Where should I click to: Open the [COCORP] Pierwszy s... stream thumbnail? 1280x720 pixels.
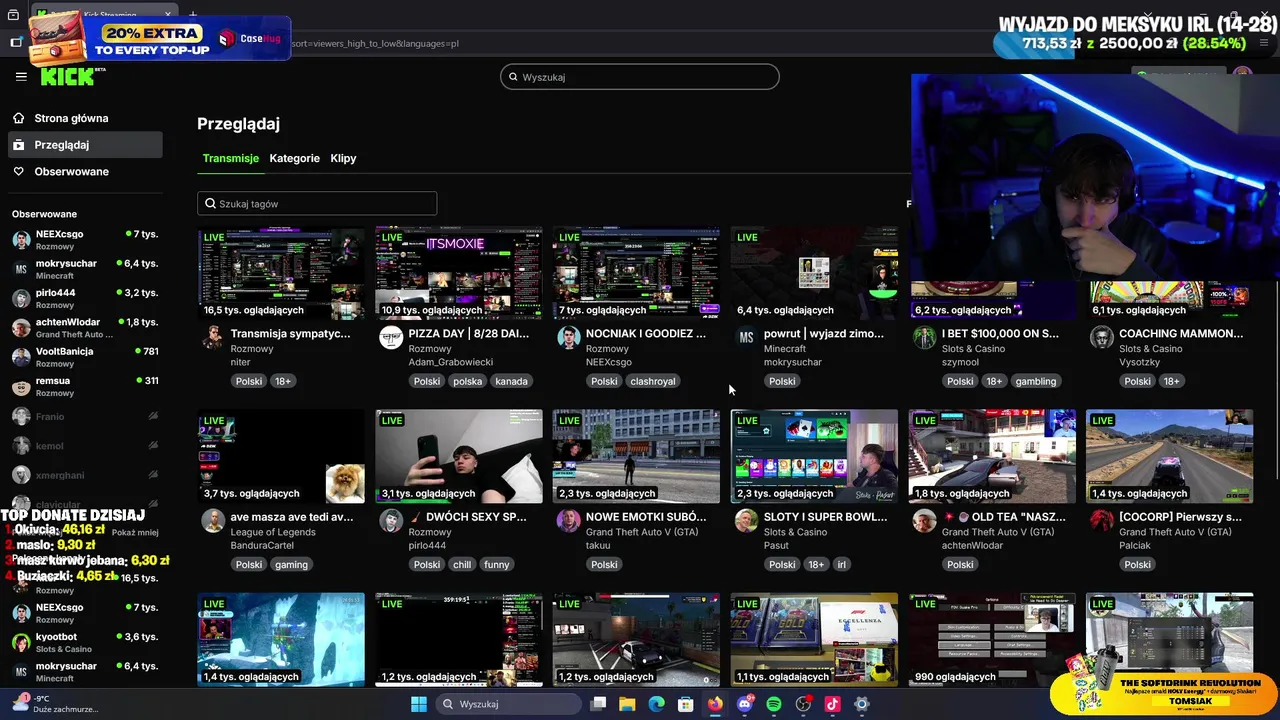click(1169, 456)
